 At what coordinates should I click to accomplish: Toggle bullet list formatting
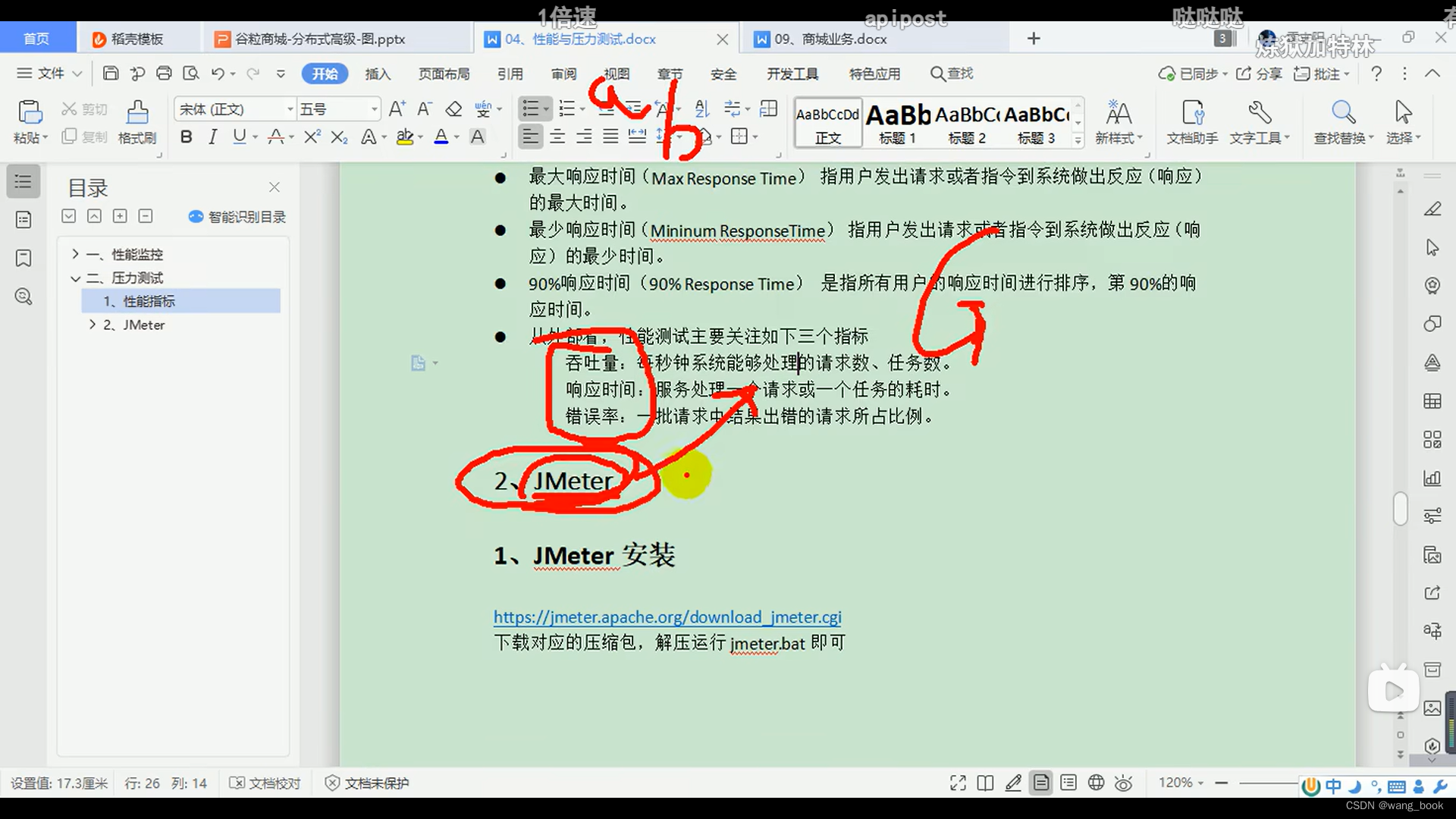(x=531, y=109)
